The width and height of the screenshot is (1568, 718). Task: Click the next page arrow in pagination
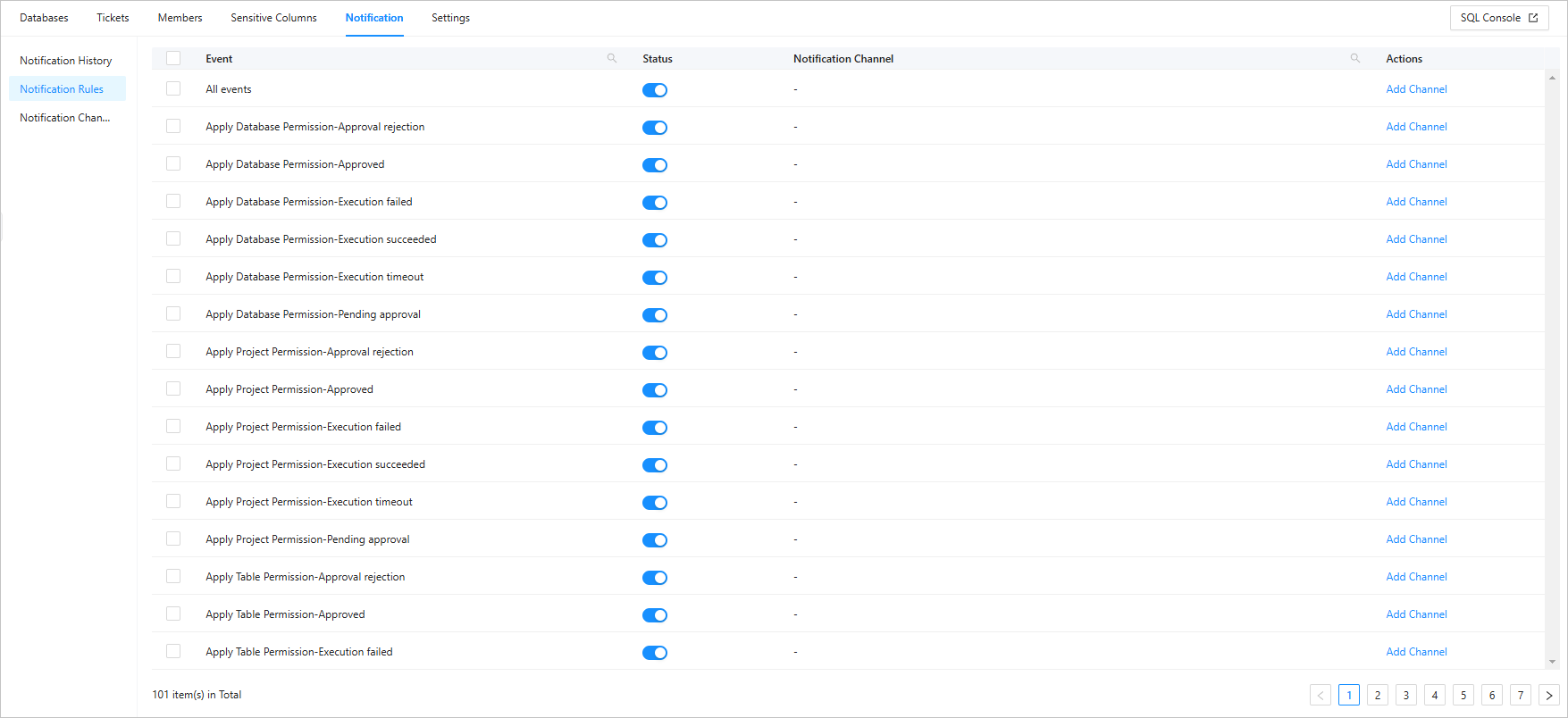coord(1549,695)
